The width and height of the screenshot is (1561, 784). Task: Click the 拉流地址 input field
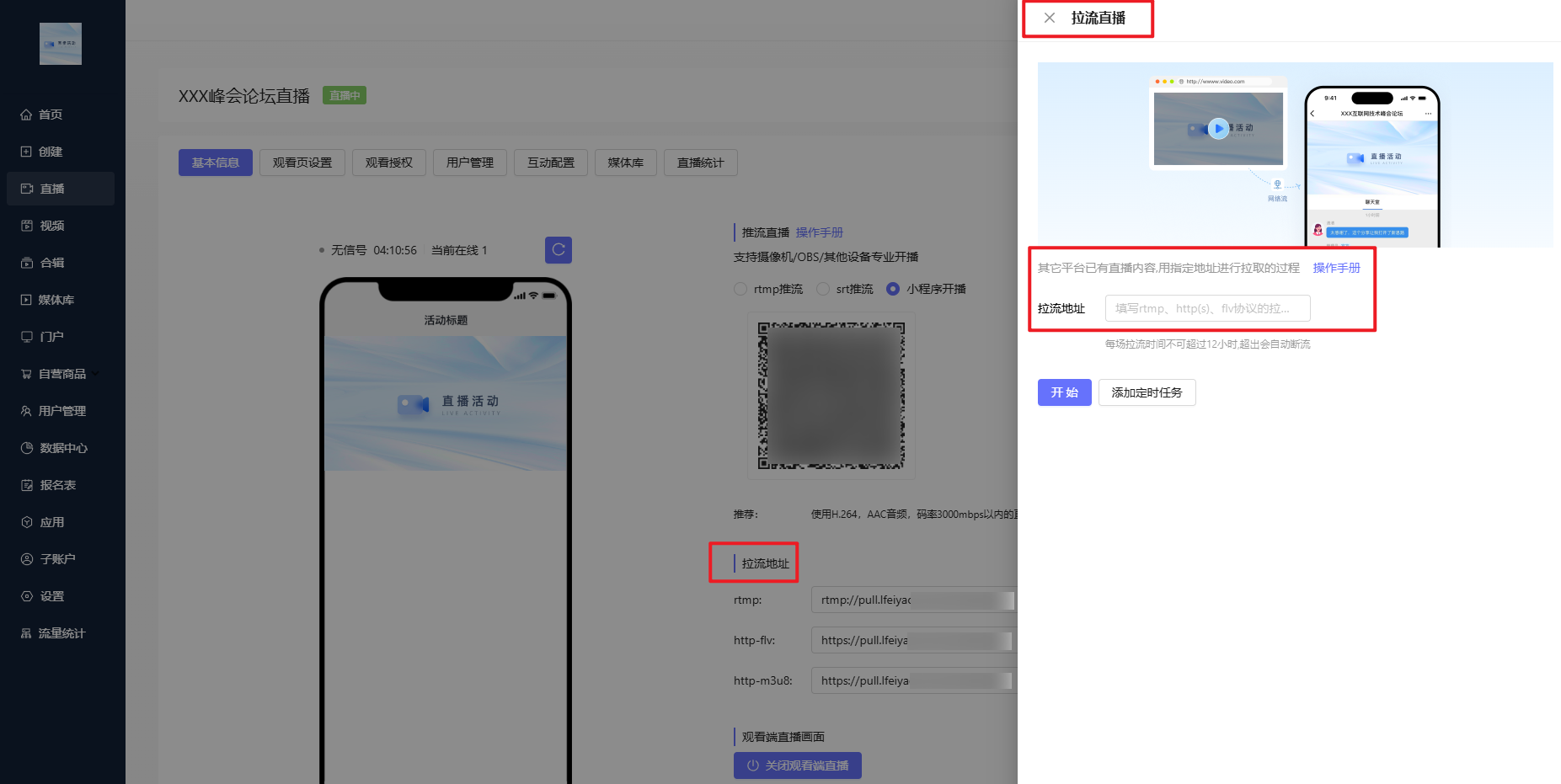point(1207,308)
